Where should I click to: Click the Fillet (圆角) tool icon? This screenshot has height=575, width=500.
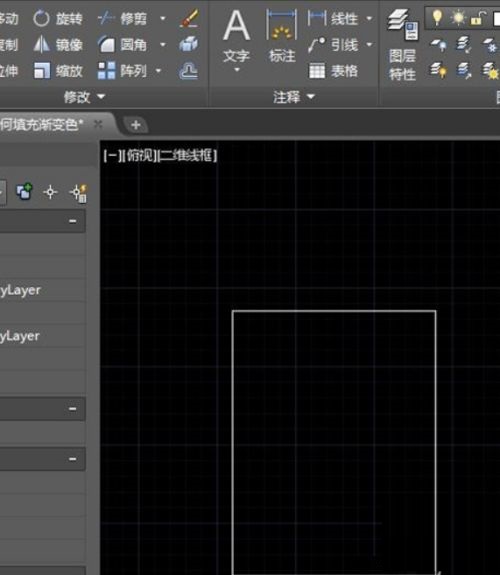[x=106, y=45]
